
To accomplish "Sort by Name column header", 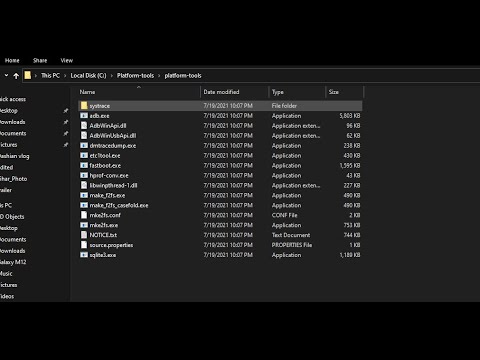I will click(x=87, y=92).
